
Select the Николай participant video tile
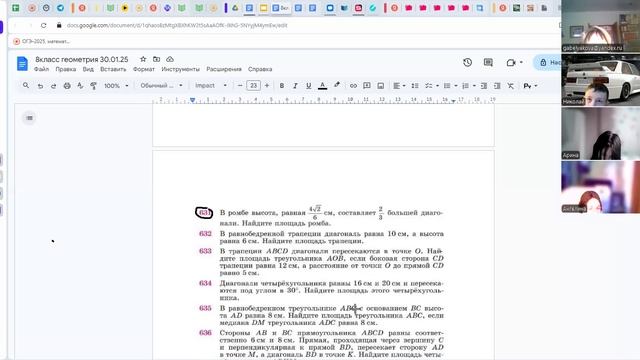pyautogui.click(x=600, y=80)
